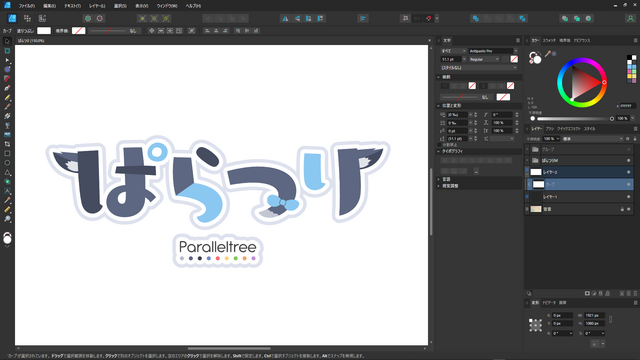Click the Flip Vertical toolbar icon
This screenshot has width=640, height=360.
[x=297, y=18]
